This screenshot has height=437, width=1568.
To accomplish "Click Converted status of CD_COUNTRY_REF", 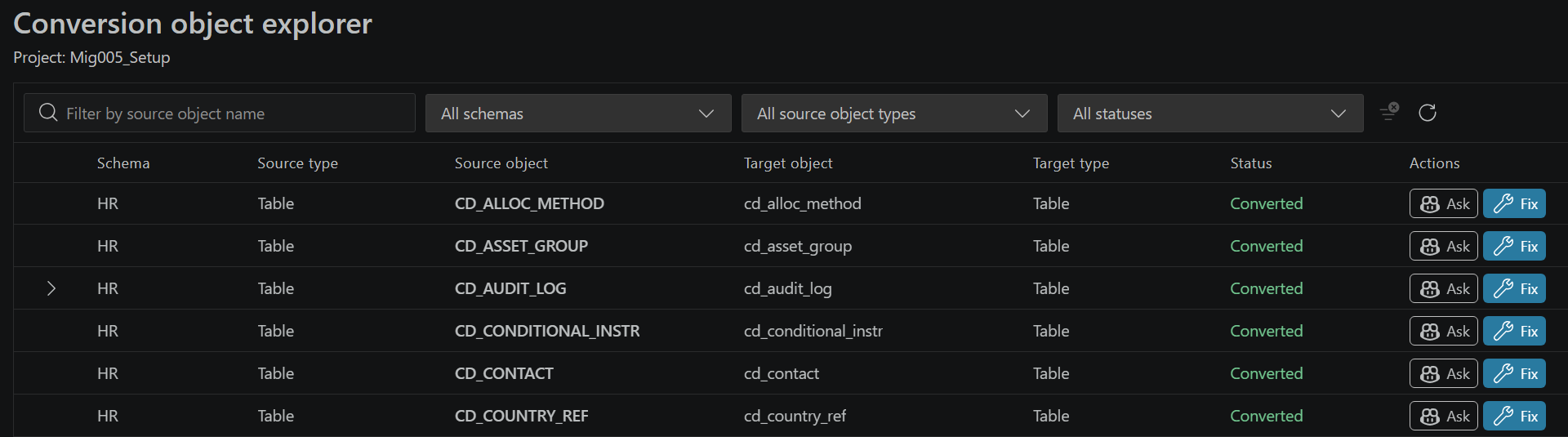I will click(x=1266, y=416).
